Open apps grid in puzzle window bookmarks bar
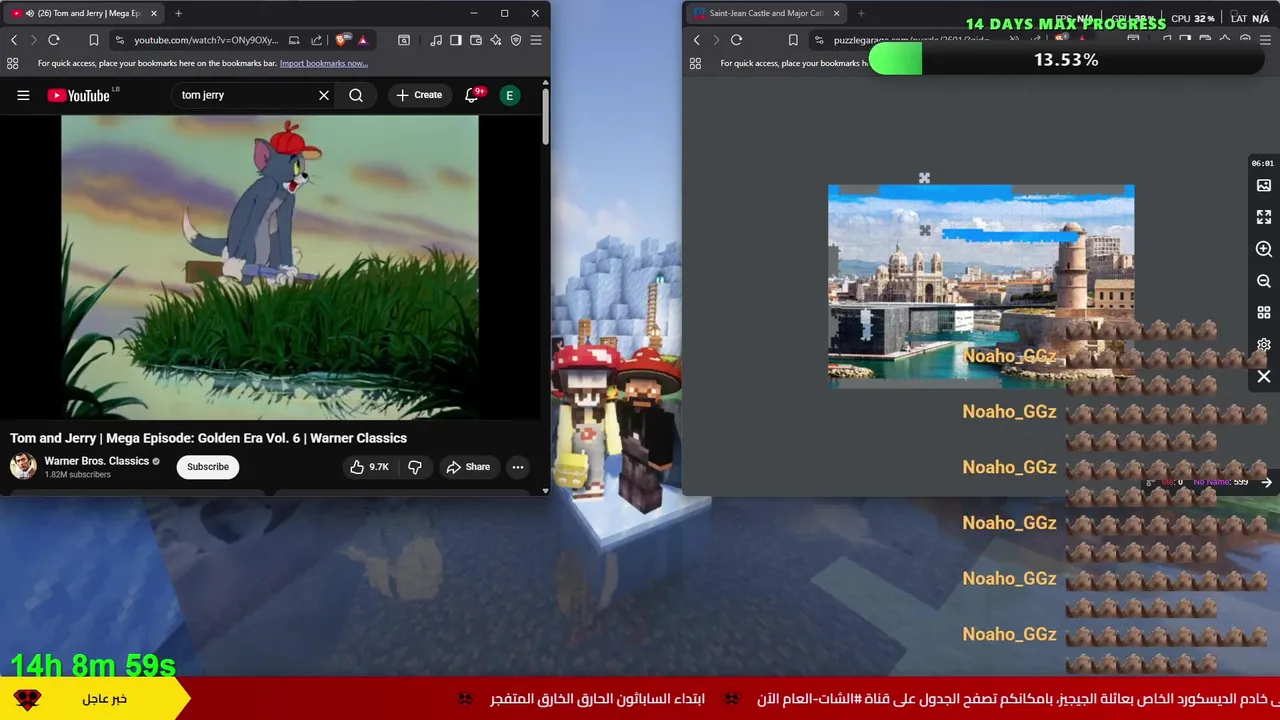1280x720 pixels. (x=695, y=63)
